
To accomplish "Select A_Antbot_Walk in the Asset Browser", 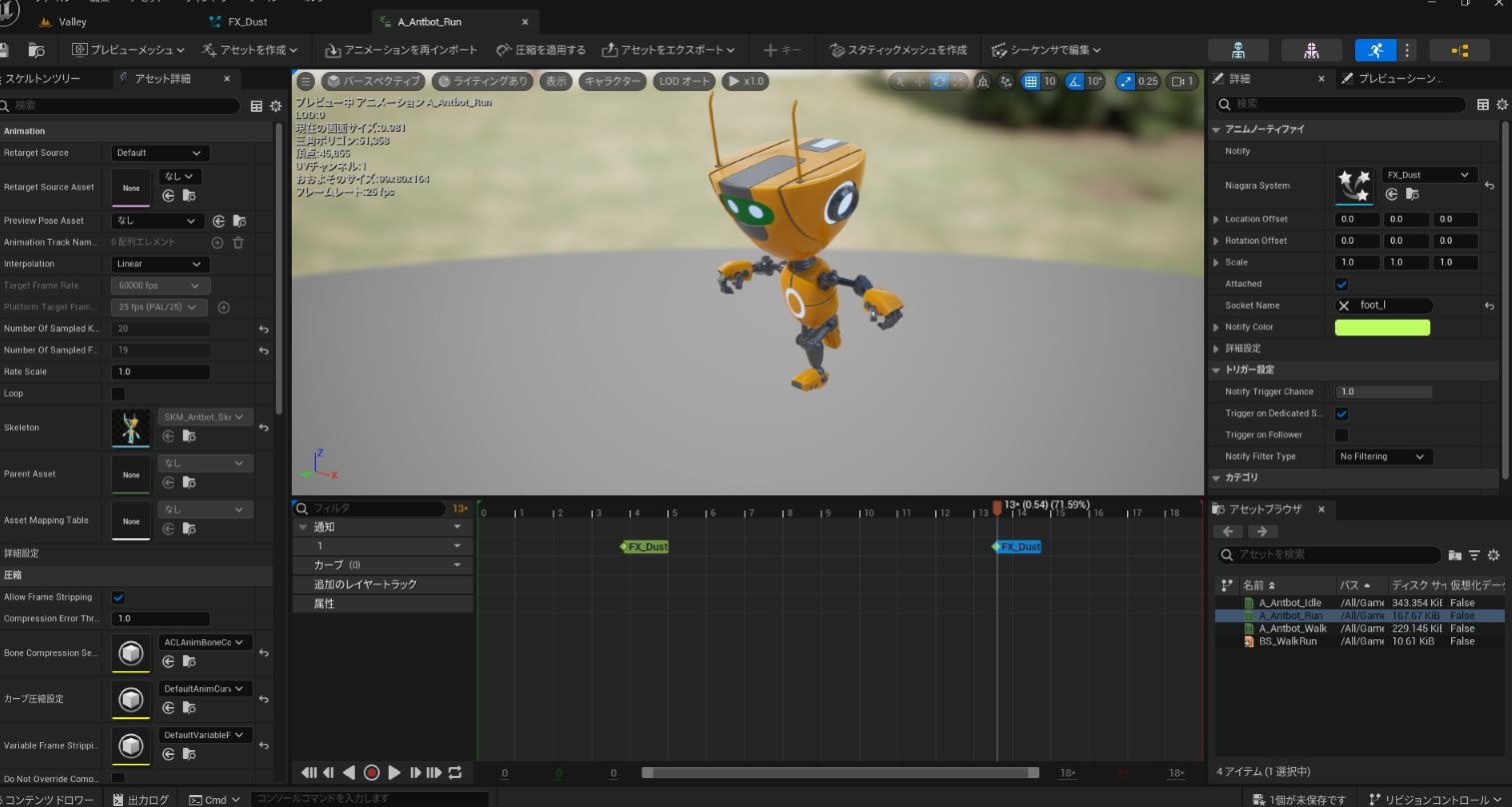I will 1292,629.
